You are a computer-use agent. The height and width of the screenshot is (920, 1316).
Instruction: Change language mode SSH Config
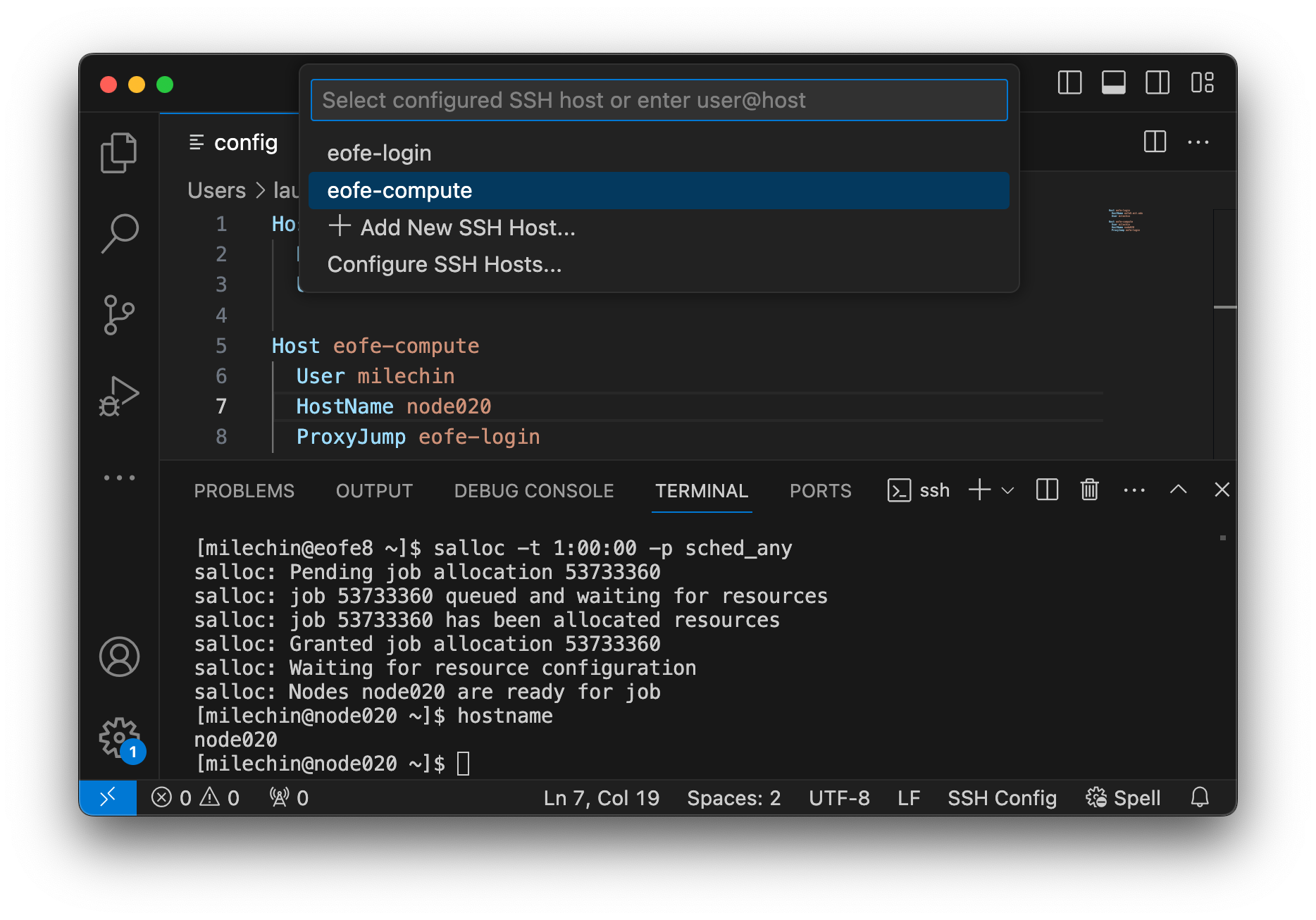click(1002, 798)
